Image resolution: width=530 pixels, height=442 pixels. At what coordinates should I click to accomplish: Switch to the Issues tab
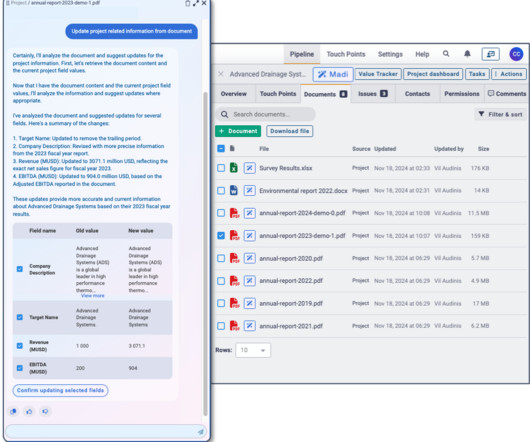pos(372,94)
